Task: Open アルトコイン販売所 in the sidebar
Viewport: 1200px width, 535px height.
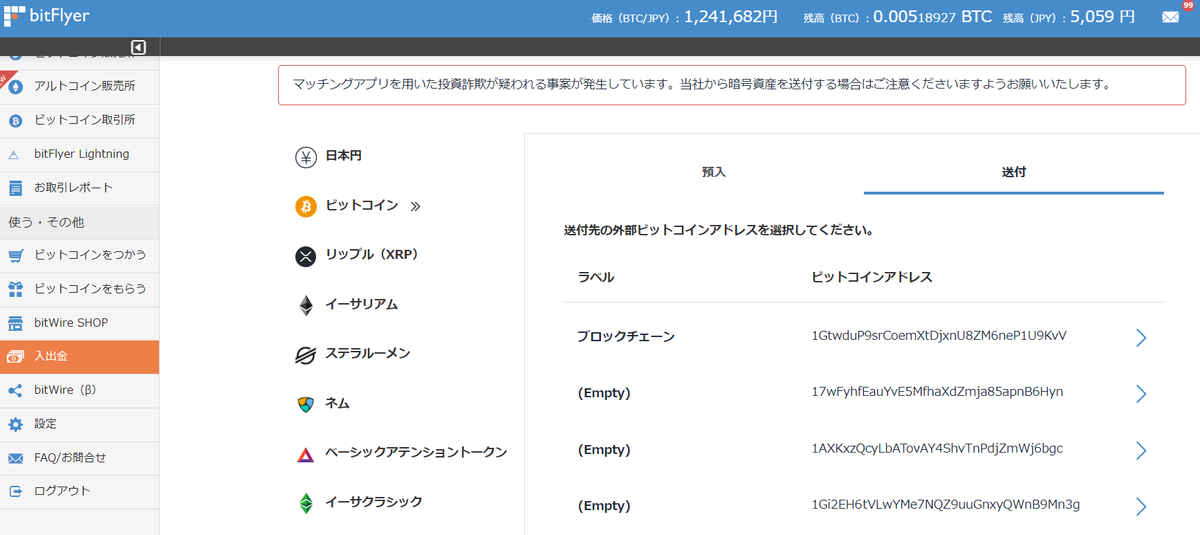Action: 85,87
